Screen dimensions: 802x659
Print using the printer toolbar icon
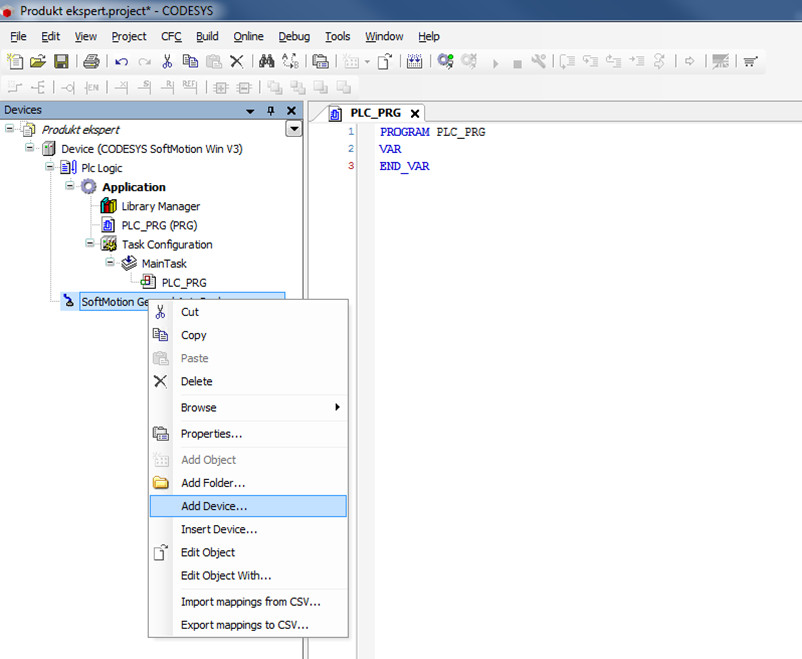point(91,61)
